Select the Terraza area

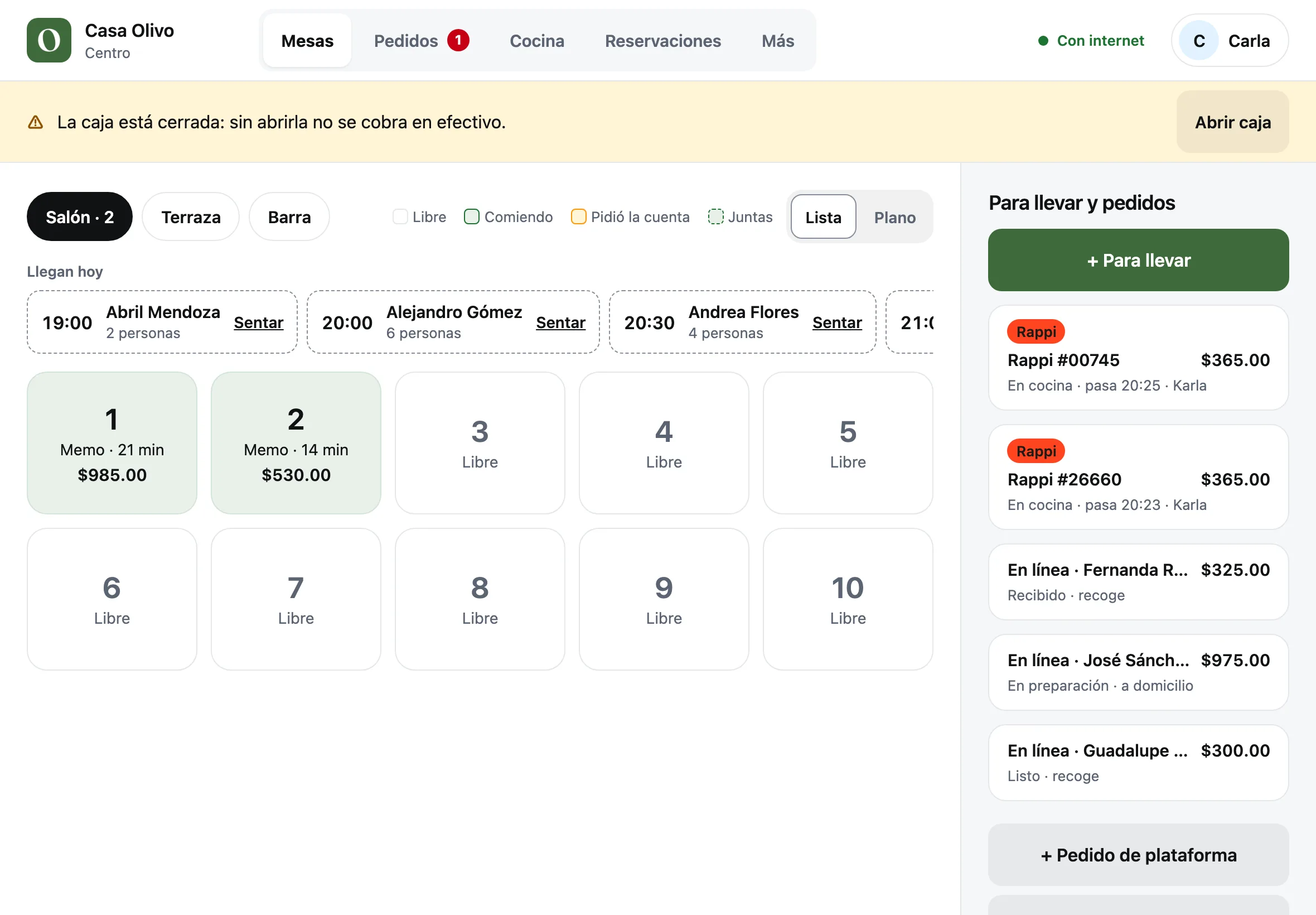pyautogui.click(x=191, y=216)
